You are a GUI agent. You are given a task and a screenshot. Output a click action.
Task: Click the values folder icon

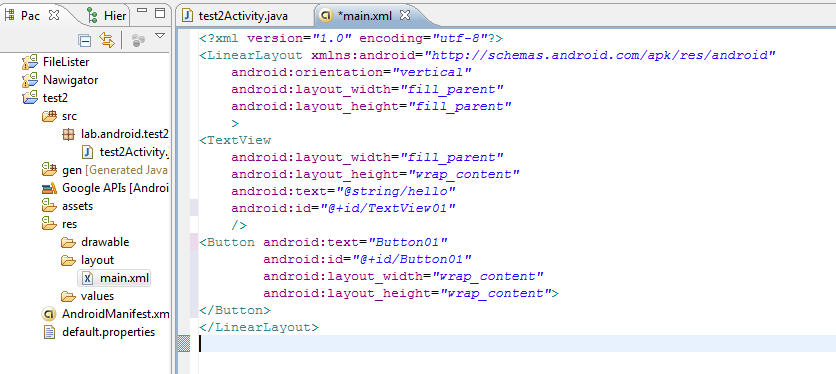[68, 297]
